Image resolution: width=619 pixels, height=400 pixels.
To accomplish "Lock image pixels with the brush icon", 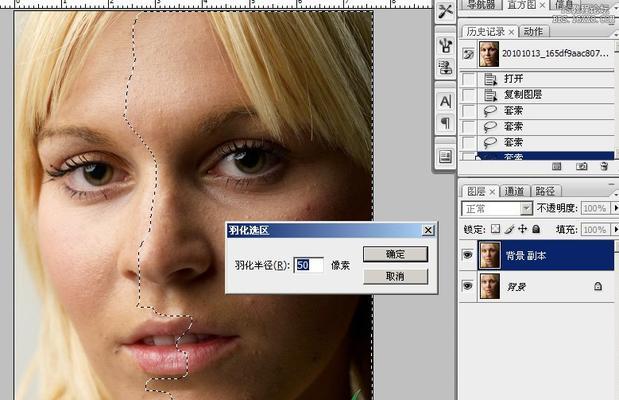I will tap(509, 229).
